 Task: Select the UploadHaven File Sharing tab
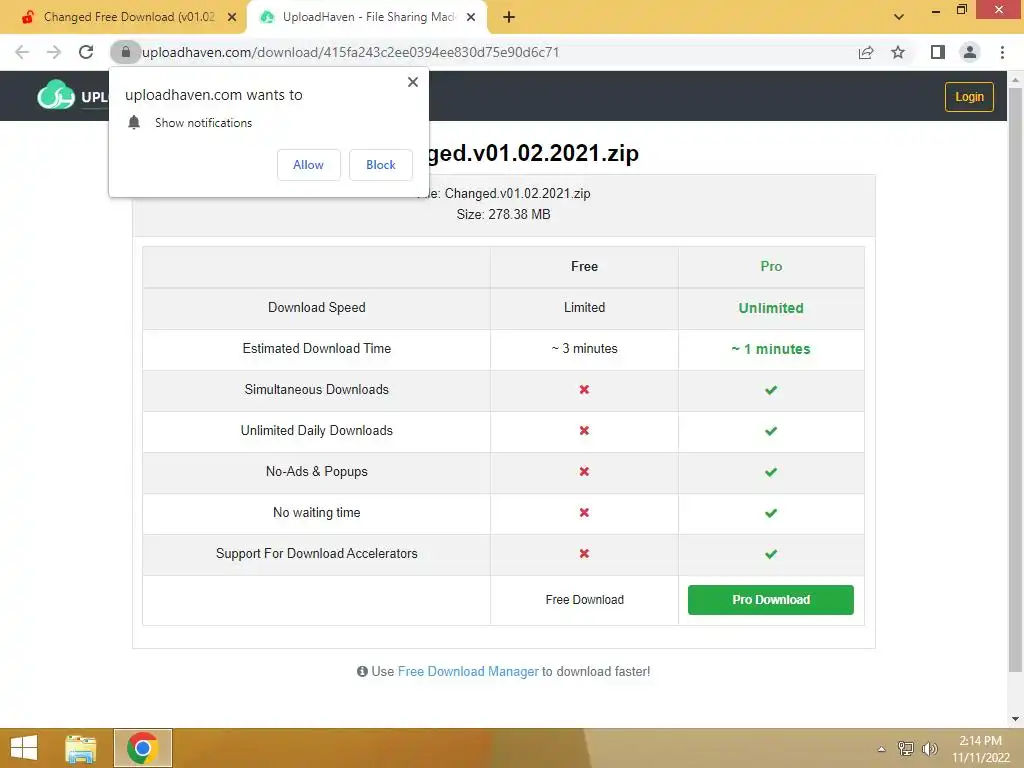click(368, 17)
